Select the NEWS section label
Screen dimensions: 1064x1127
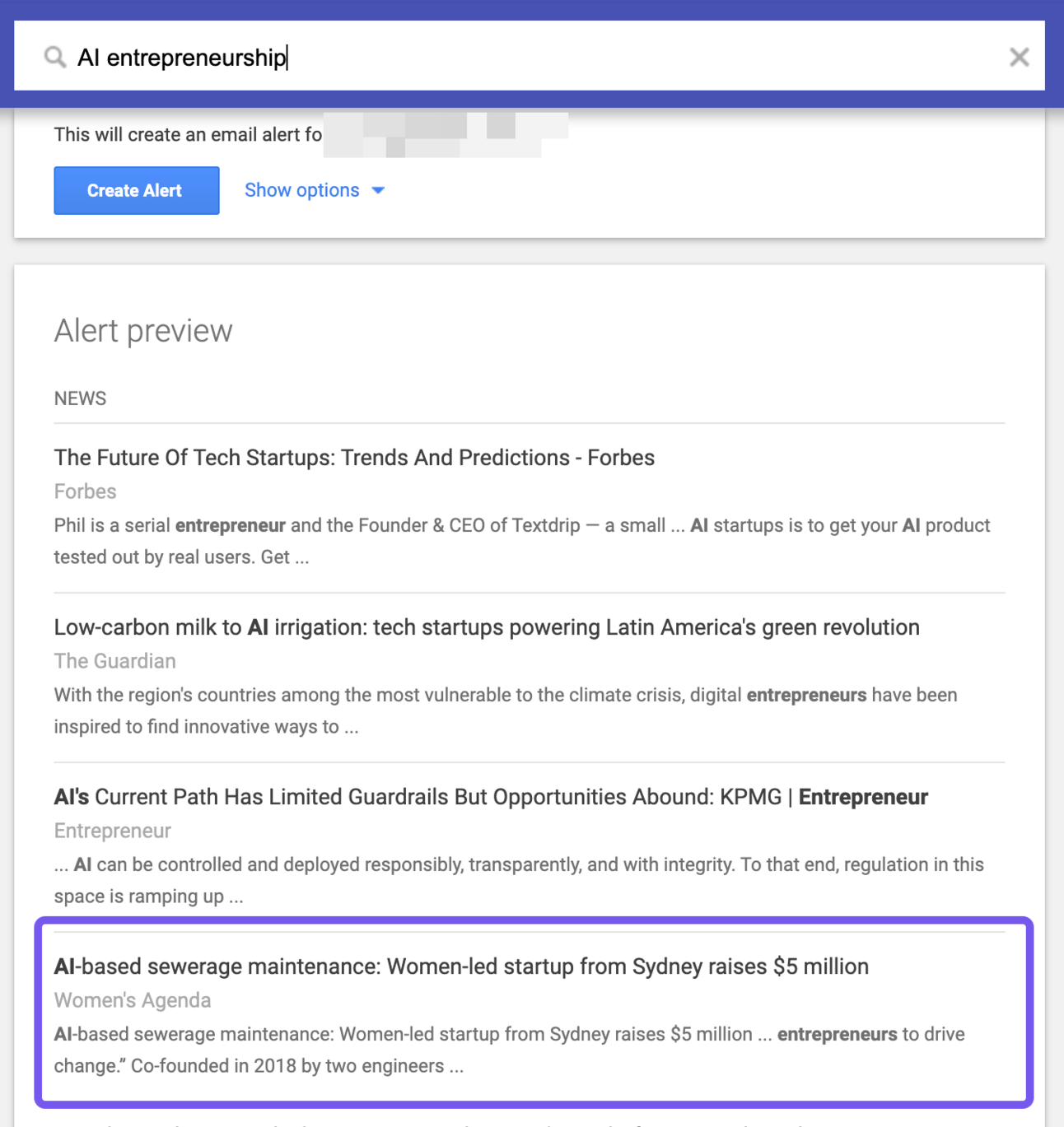80,398
